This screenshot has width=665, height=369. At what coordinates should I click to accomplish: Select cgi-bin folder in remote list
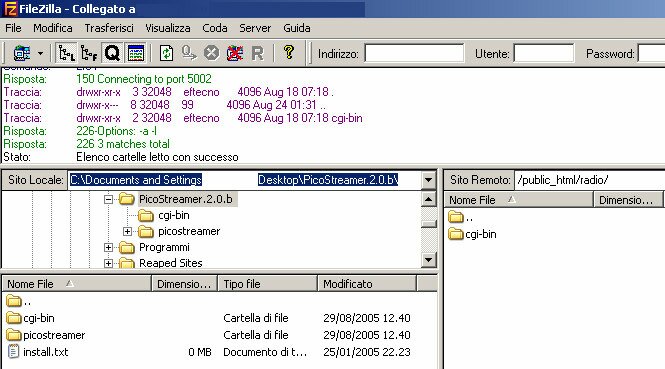point(472,234)
